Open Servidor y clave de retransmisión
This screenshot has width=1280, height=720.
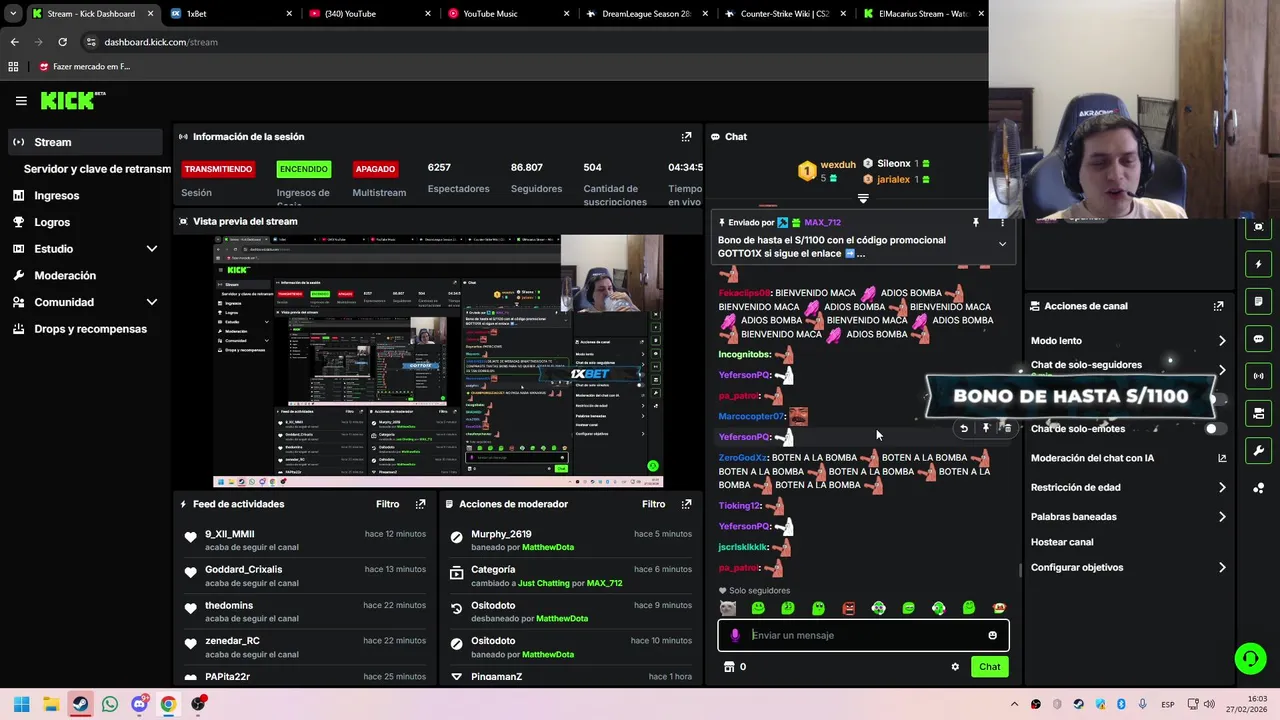point(97,169)
